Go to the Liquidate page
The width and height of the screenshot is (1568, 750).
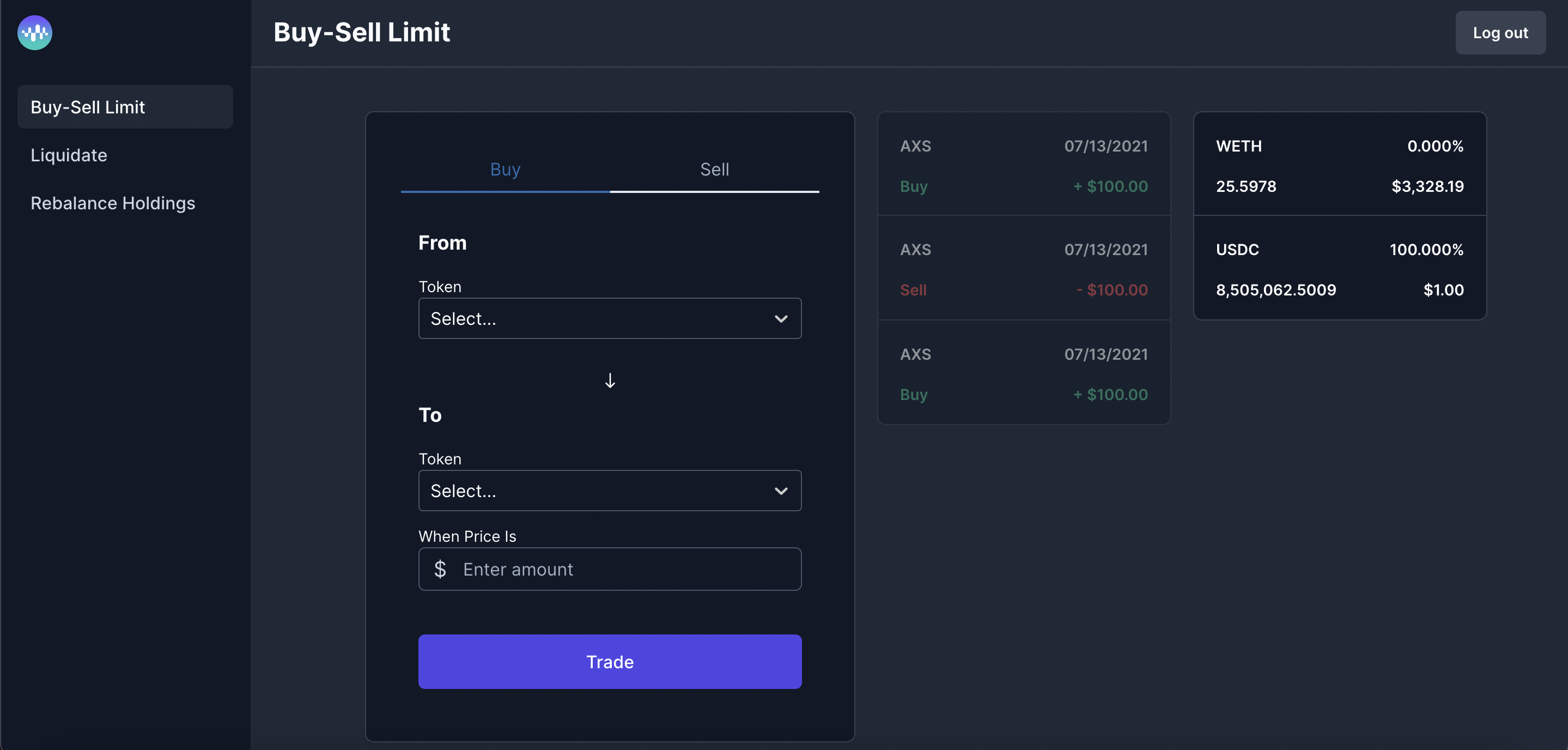pos(69,155)
